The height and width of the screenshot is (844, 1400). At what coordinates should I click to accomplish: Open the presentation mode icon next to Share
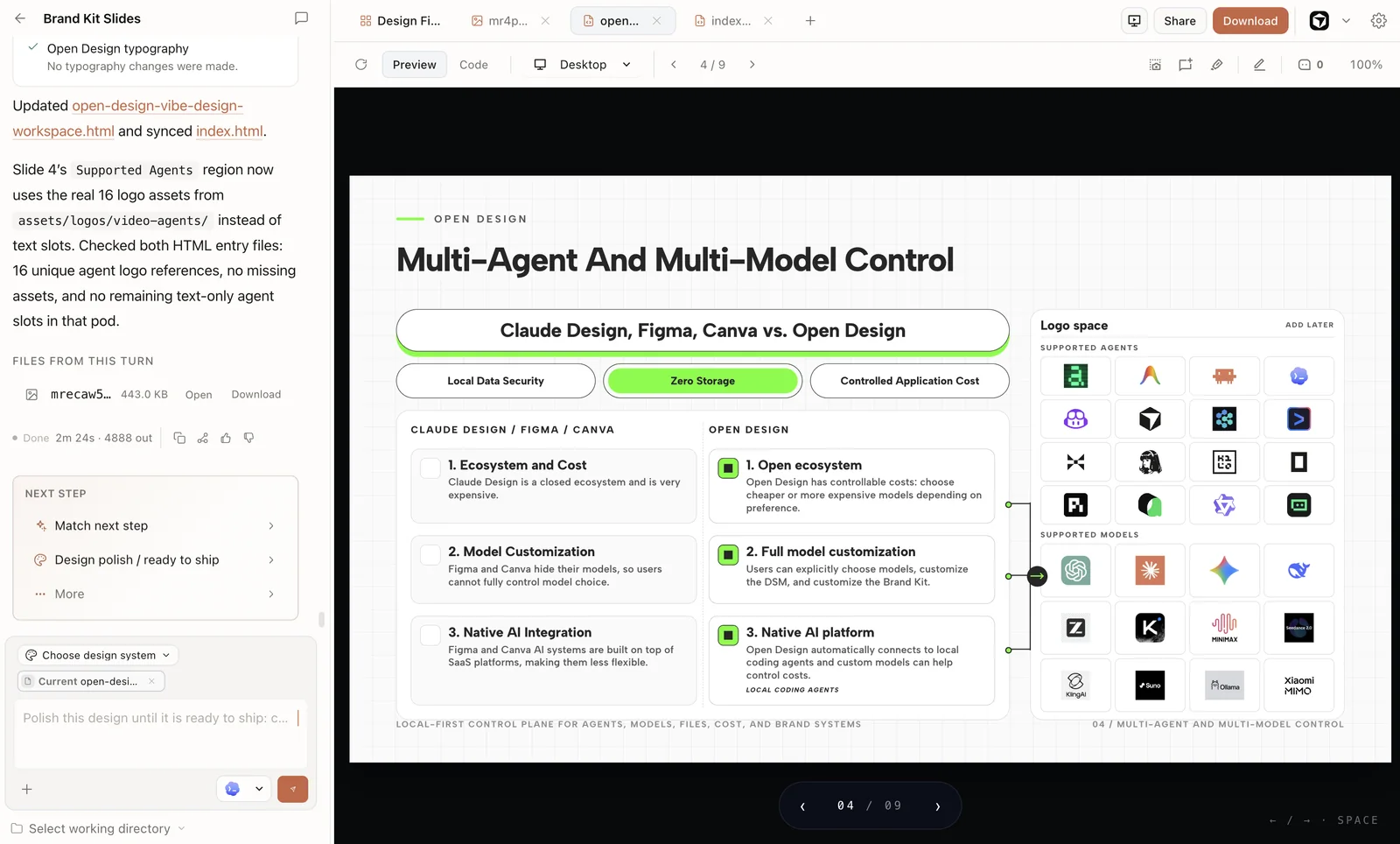point(1134,21)
